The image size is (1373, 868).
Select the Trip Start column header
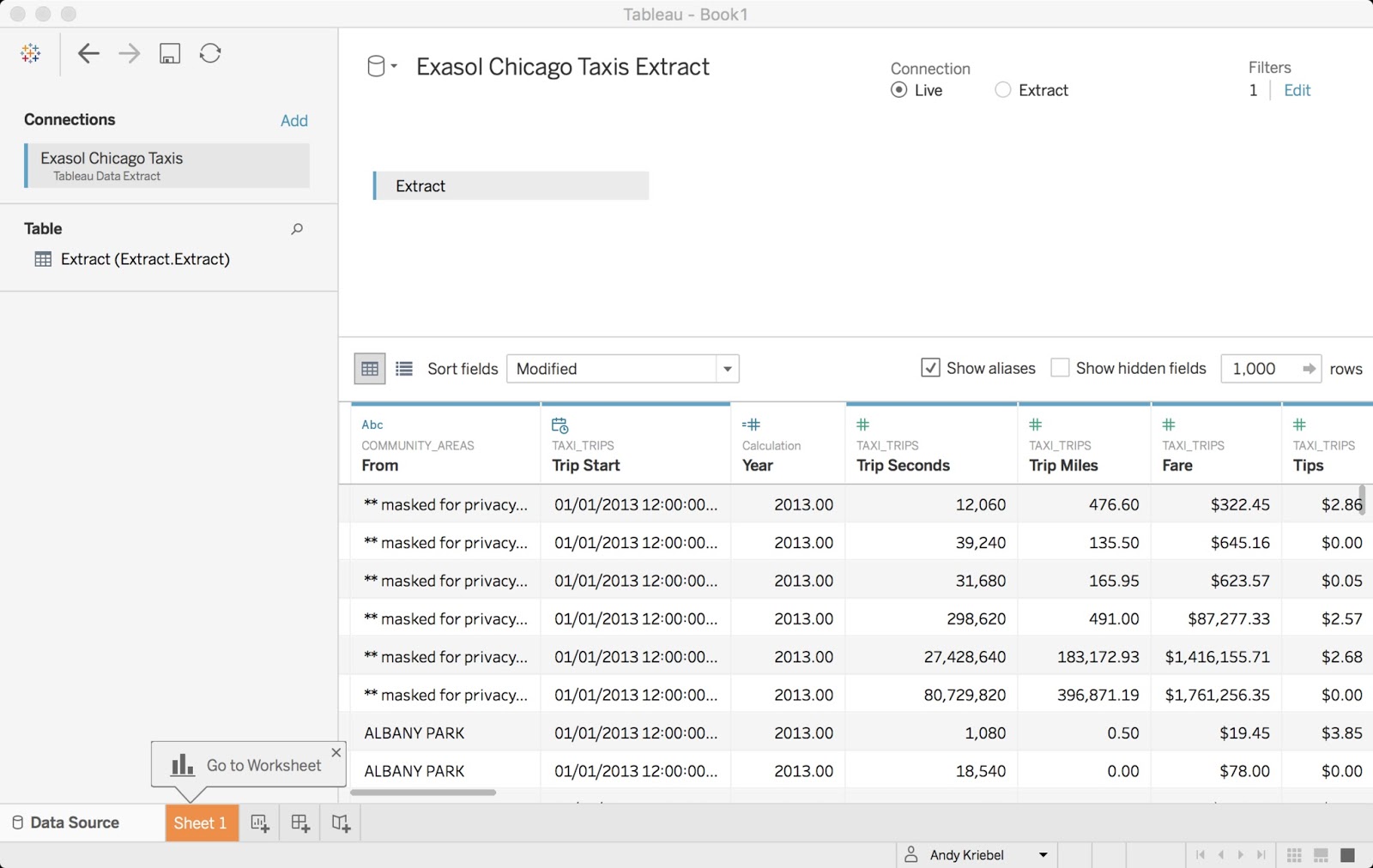636,444
